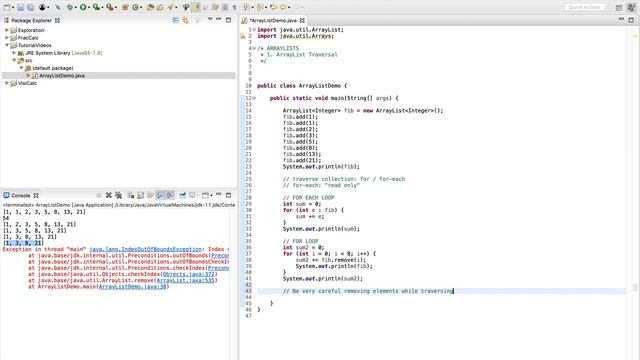Open the ArrayListDemo.java:38 stack trace link

coord(132,287)
